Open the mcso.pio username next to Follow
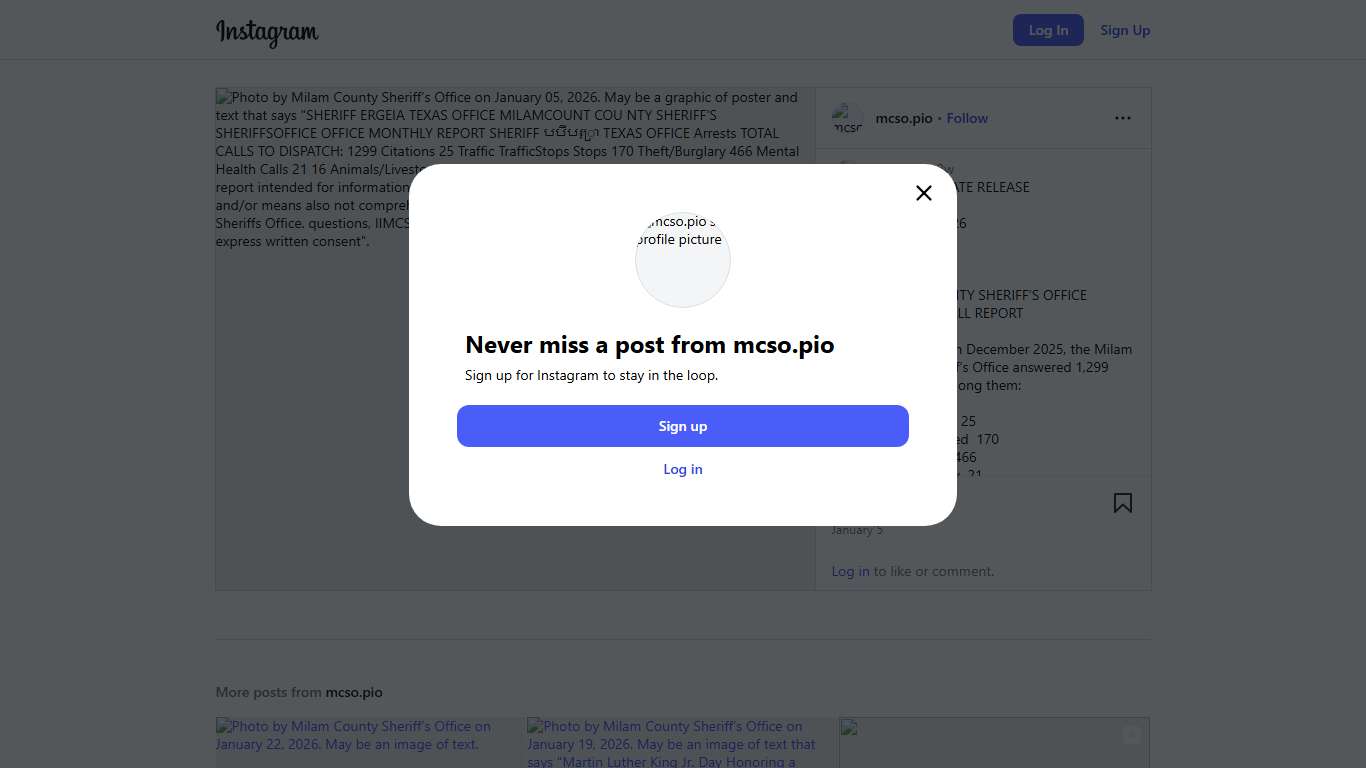 (x=904, y=118)
